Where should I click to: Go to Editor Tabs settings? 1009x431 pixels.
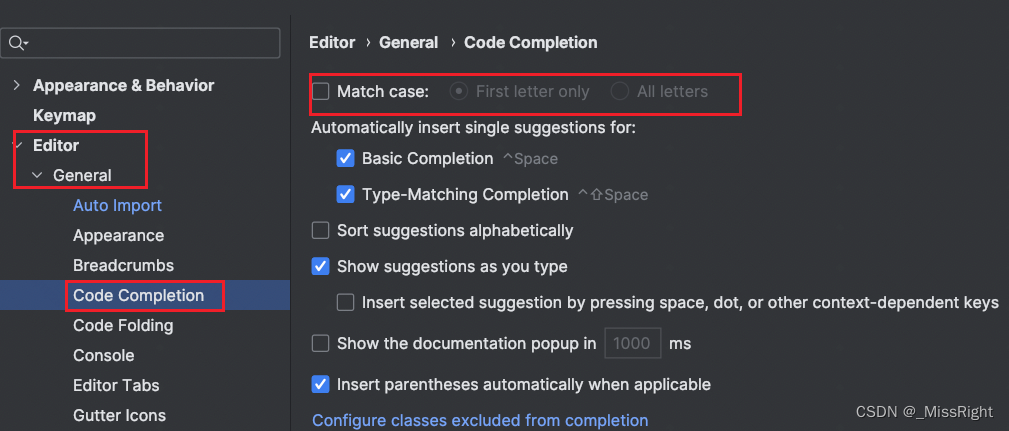pyautogui.click(x=116, y=386)
